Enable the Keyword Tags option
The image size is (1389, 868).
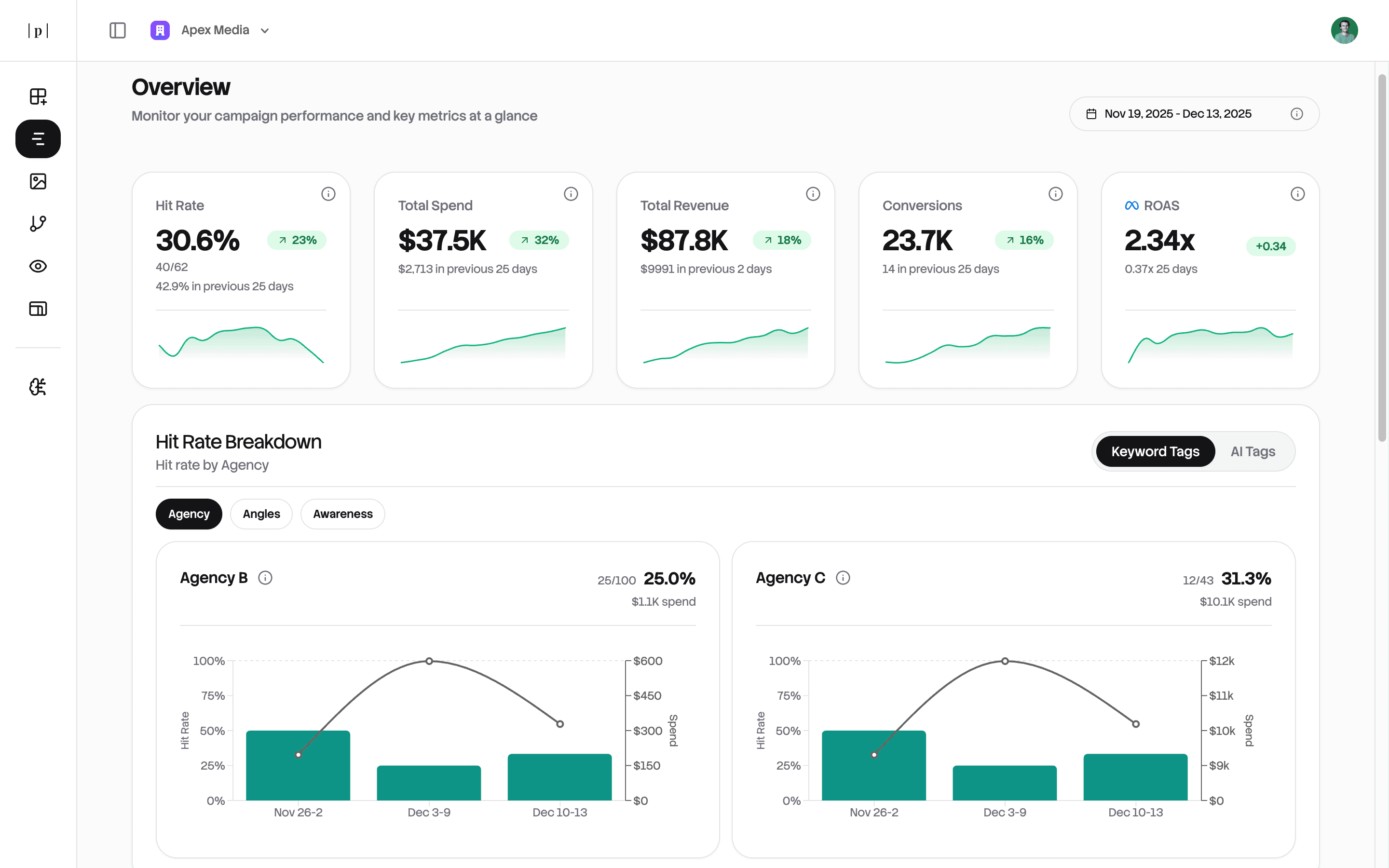(x=1156, y=451)
